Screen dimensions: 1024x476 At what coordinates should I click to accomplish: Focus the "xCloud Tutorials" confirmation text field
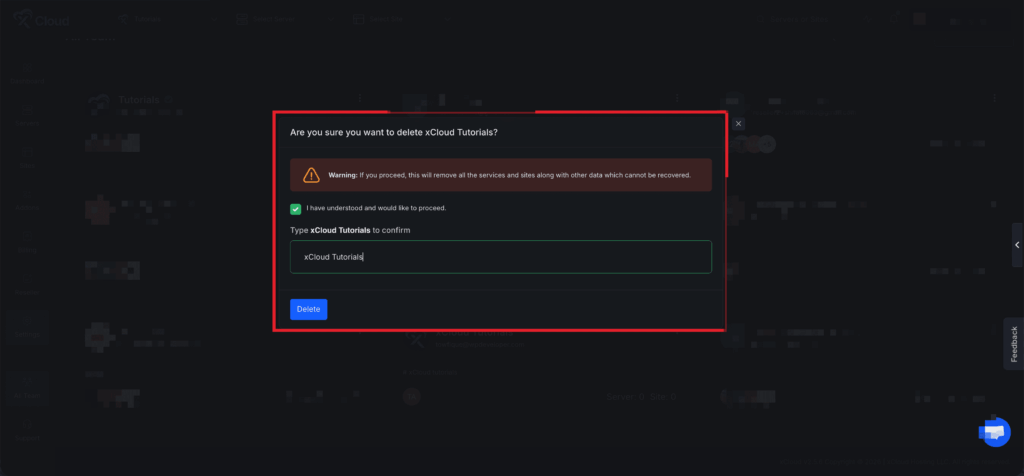pos(501,257)
